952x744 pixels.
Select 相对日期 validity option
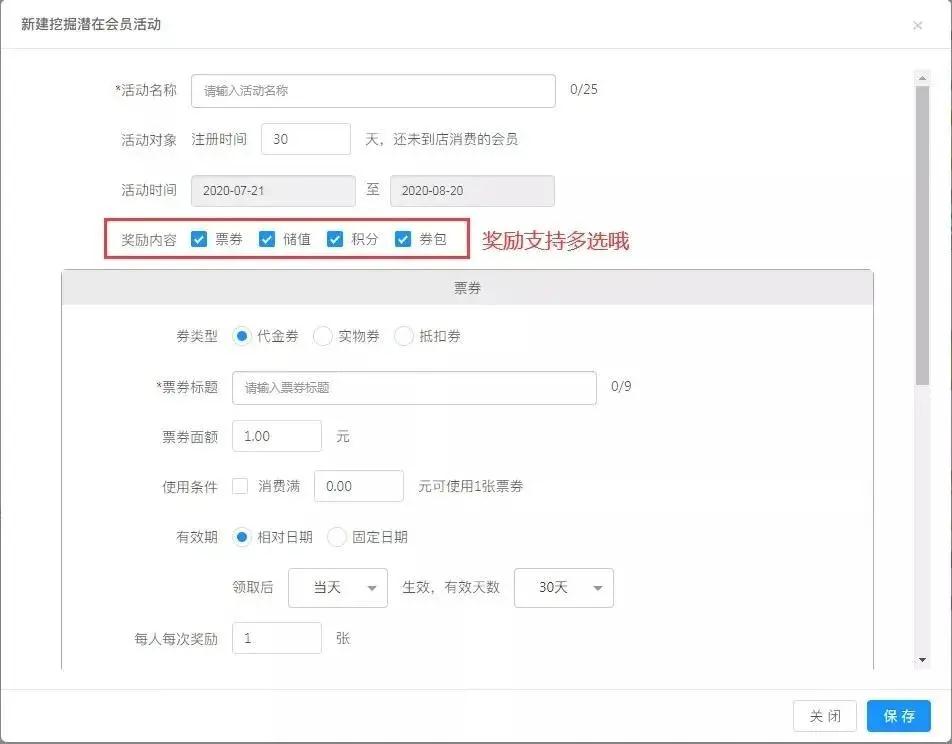pyautogui.click(x=241, y=537)
